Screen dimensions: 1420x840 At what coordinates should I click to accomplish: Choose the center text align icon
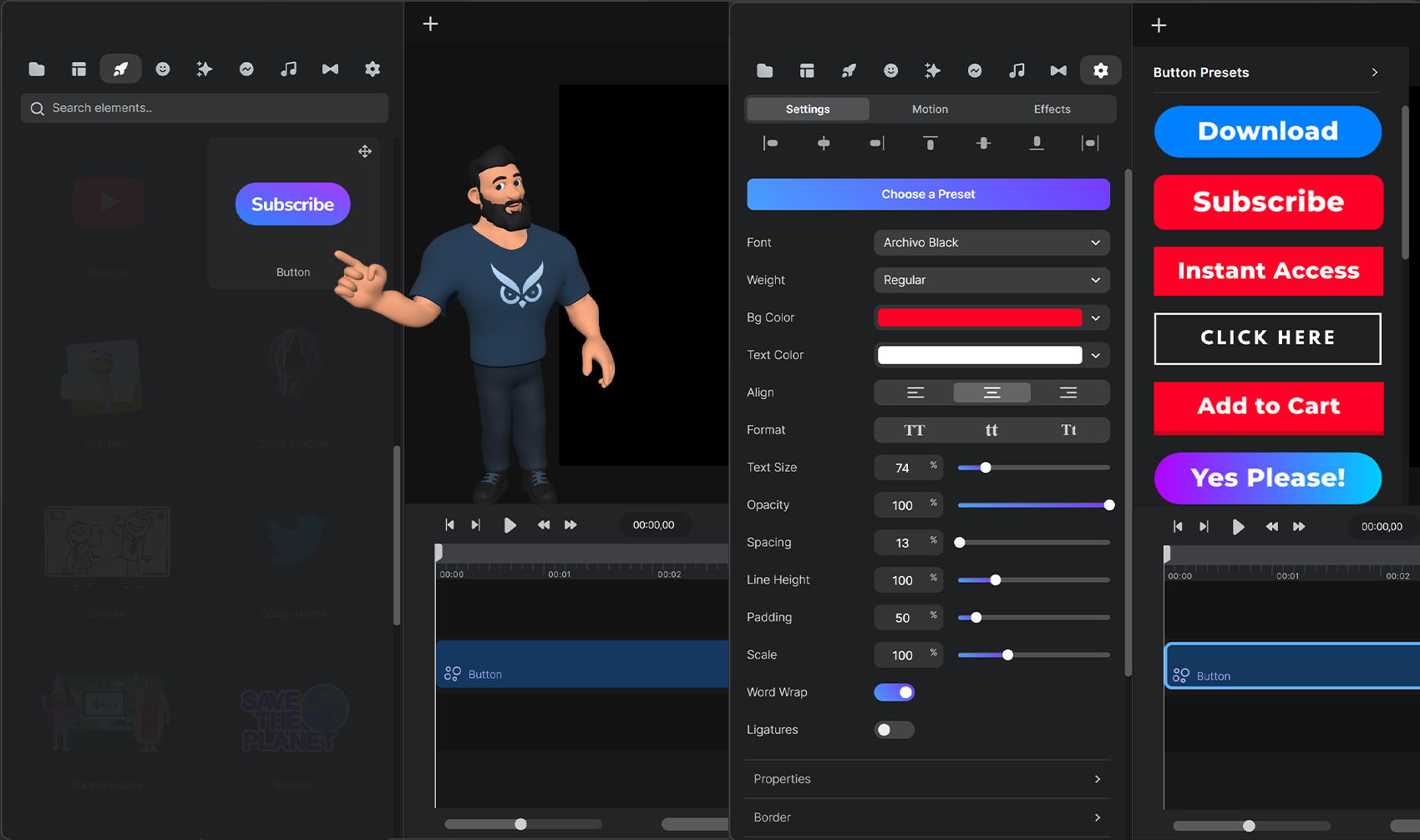[991, 392]
